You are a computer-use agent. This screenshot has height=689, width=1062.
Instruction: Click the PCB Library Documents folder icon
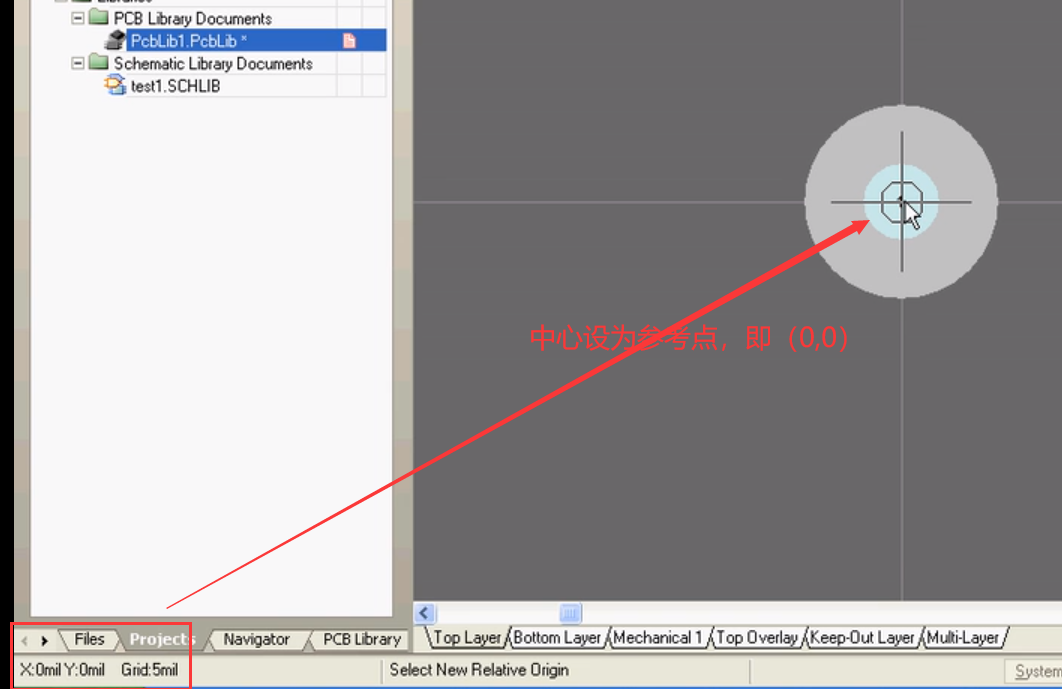click(98, 17)
